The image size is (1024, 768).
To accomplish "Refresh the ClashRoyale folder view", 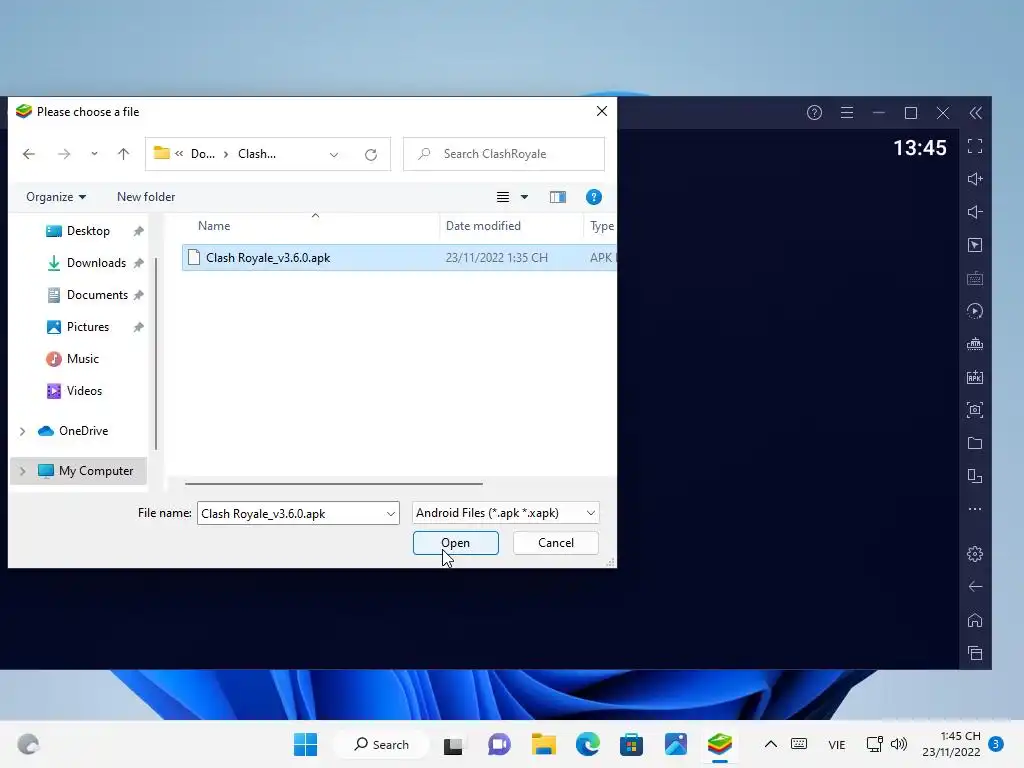I will pos(371,155).
